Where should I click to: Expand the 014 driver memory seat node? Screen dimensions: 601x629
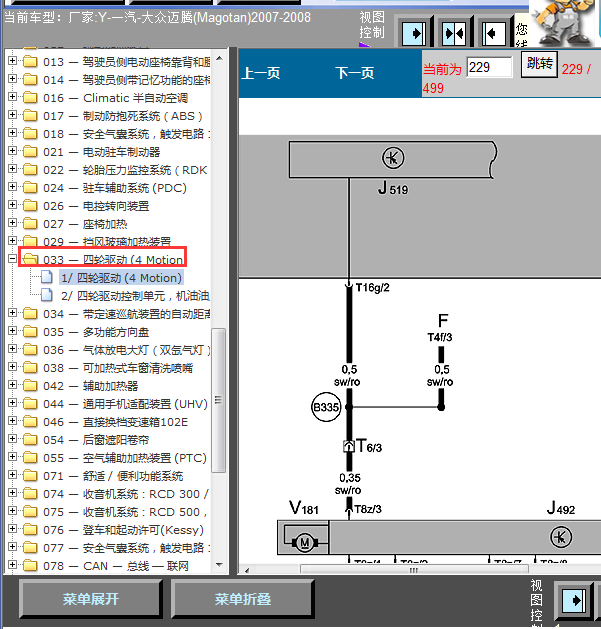[x=12, y=79]
